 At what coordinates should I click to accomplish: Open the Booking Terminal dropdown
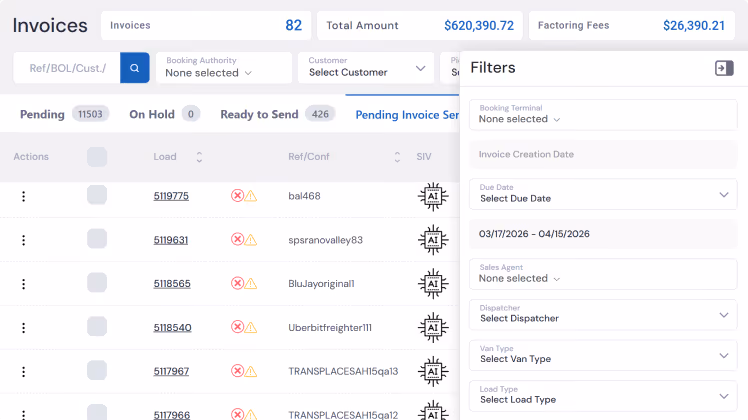pyautogui.click(x=603, y=115)
